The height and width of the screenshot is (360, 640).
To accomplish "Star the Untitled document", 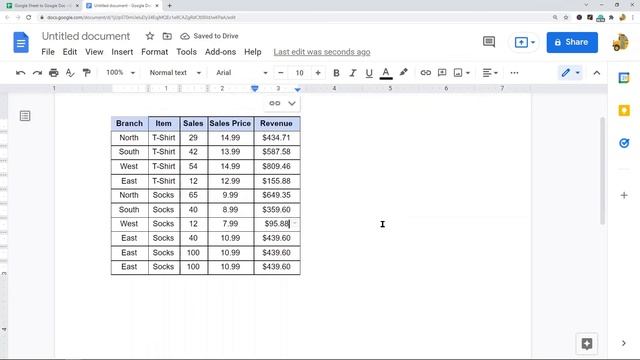I will click(x=150, y=36).
